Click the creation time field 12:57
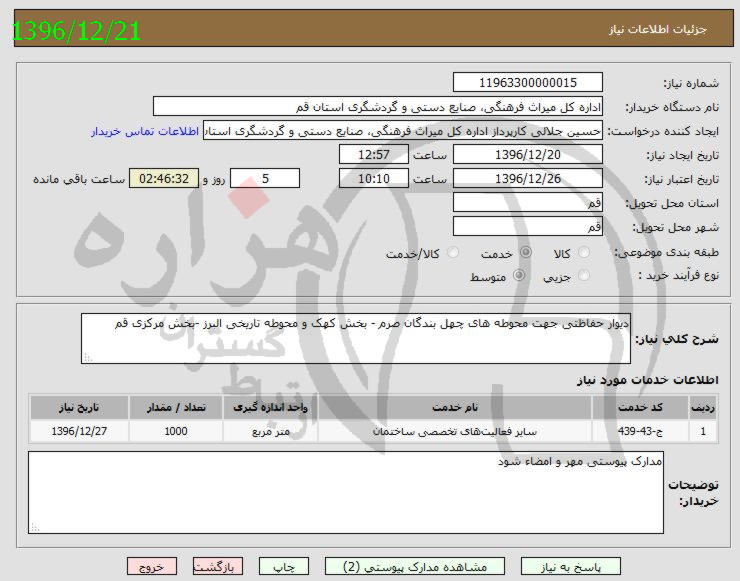The width and height of the screenshot is (740, 581). [x=374, y=154]
